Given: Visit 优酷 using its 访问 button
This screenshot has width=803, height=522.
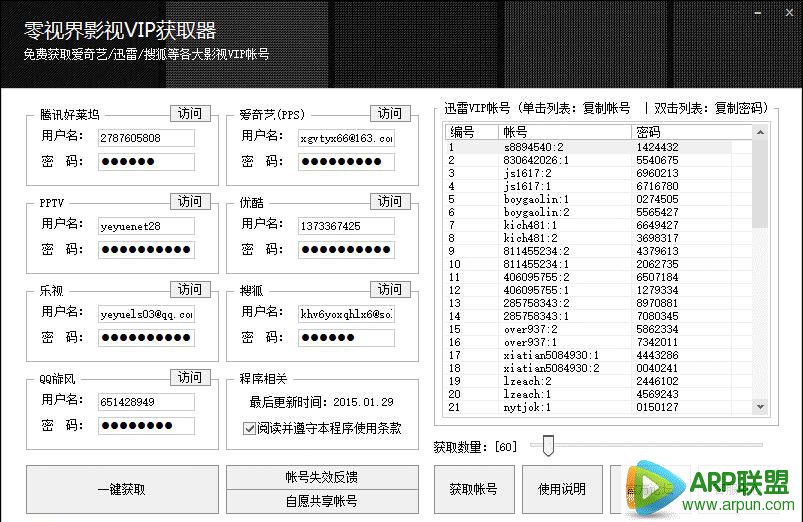Looking at the screenshot, I should click(390, 201).
